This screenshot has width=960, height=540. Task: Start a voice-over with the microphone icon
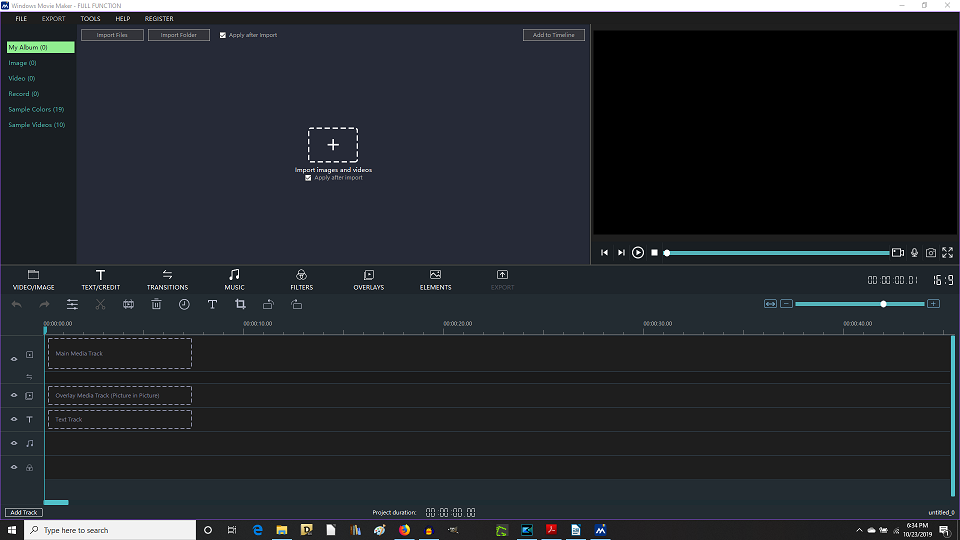coord(915,252)
